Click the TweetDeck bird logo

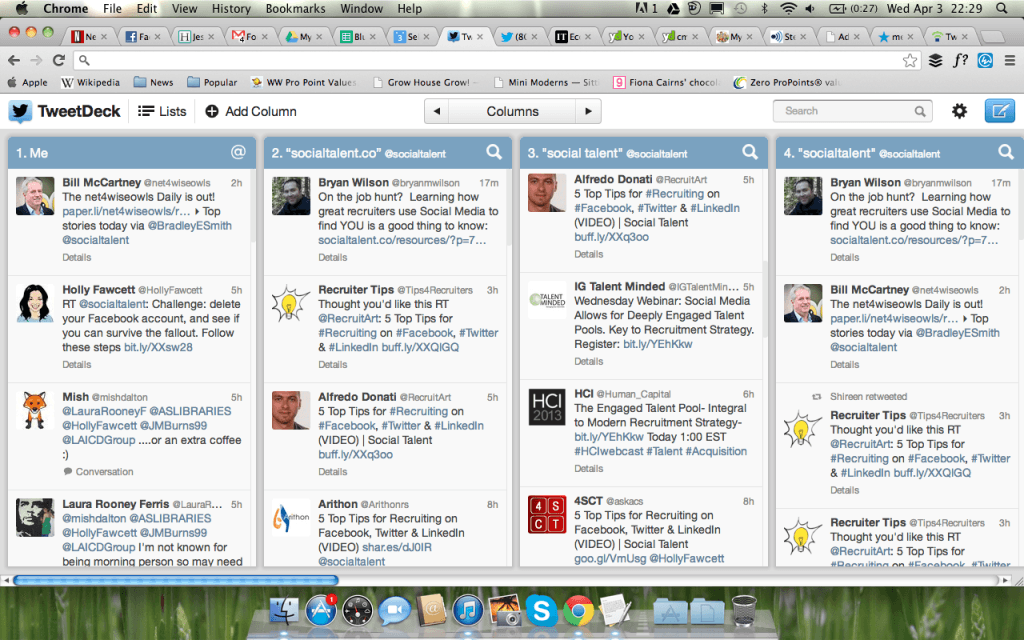(x=20, y=112)
